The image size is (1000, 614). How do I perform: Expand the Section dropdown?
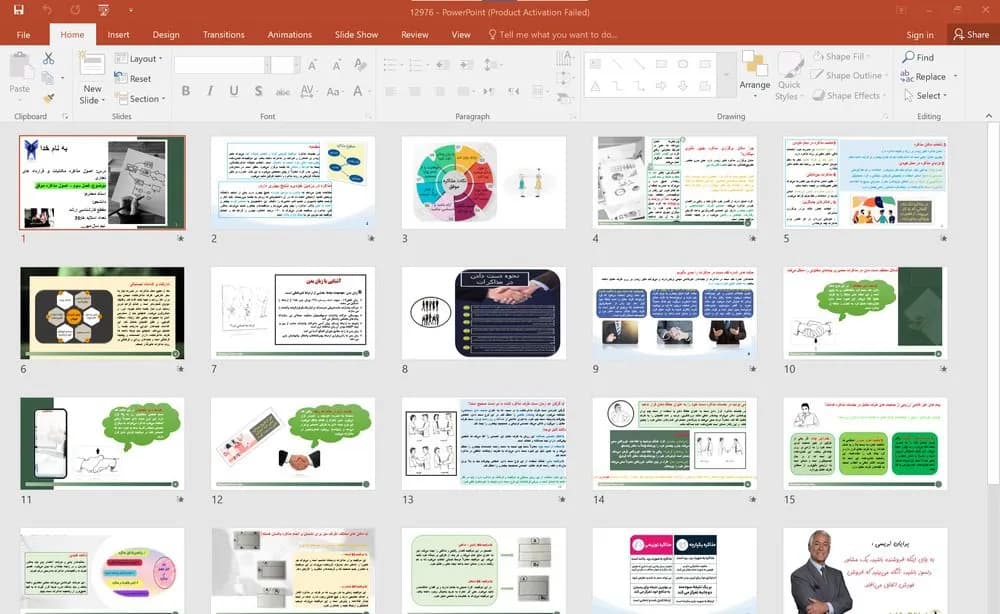point(140,99)
